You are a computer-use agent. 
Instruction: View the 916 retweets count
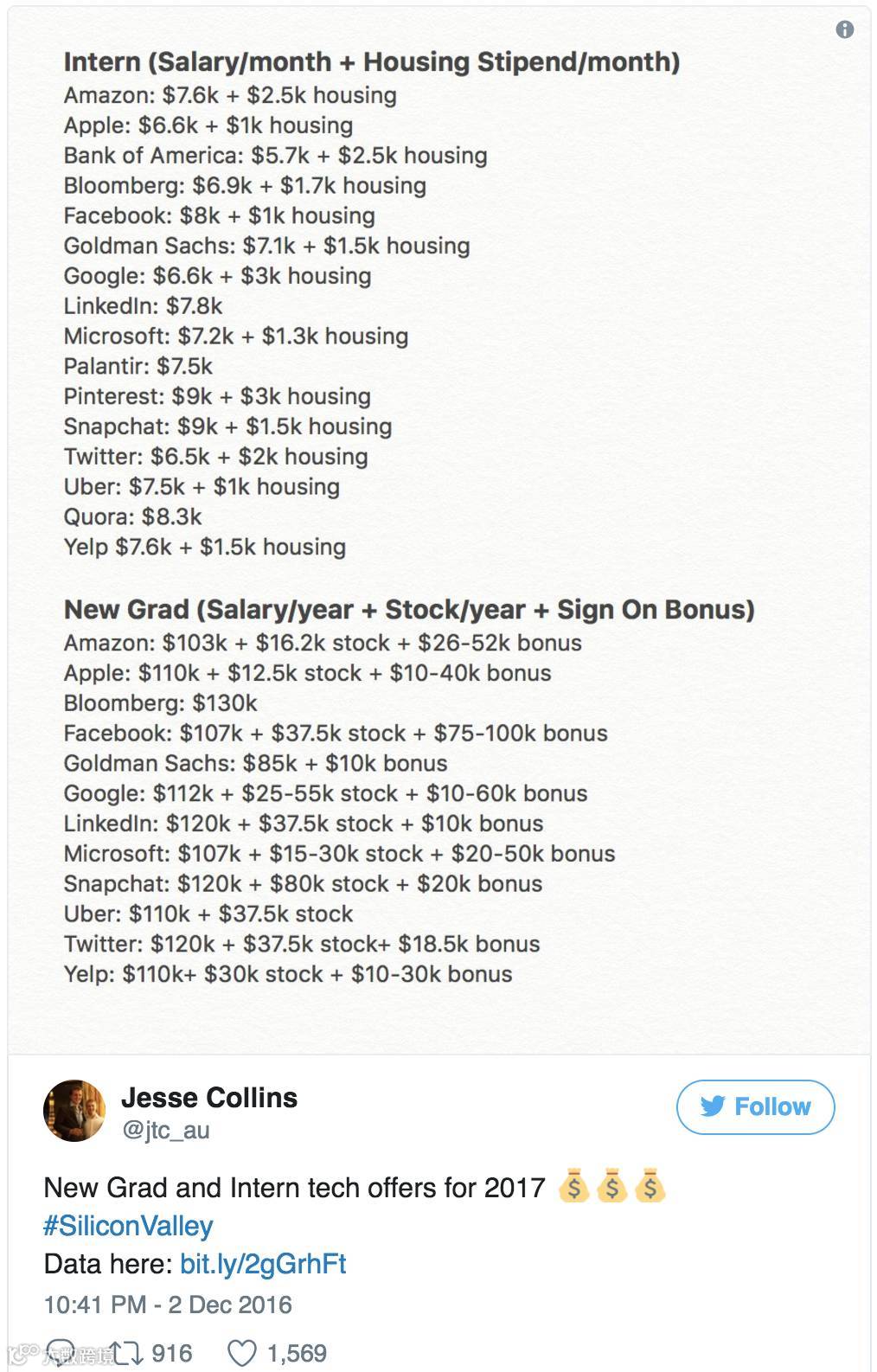coord(172,1353)
